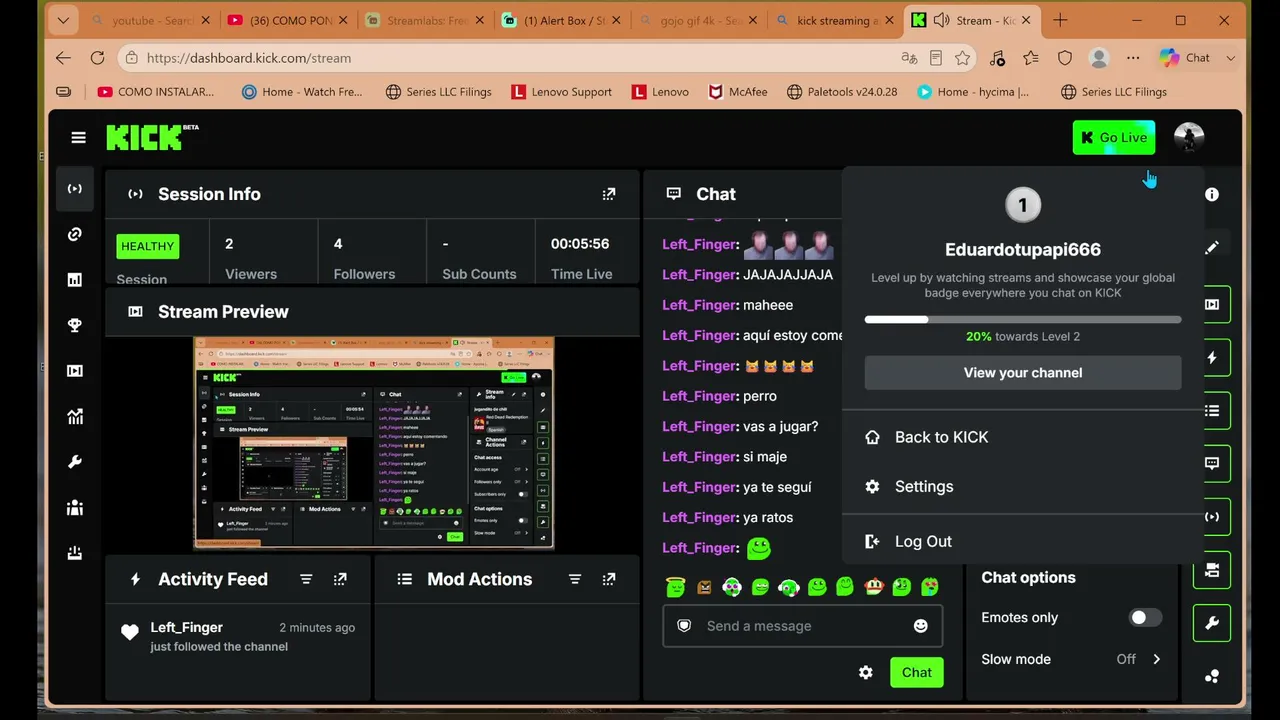Favorite this page with the star icon
1280x720 pixels.
pos(962,58)
